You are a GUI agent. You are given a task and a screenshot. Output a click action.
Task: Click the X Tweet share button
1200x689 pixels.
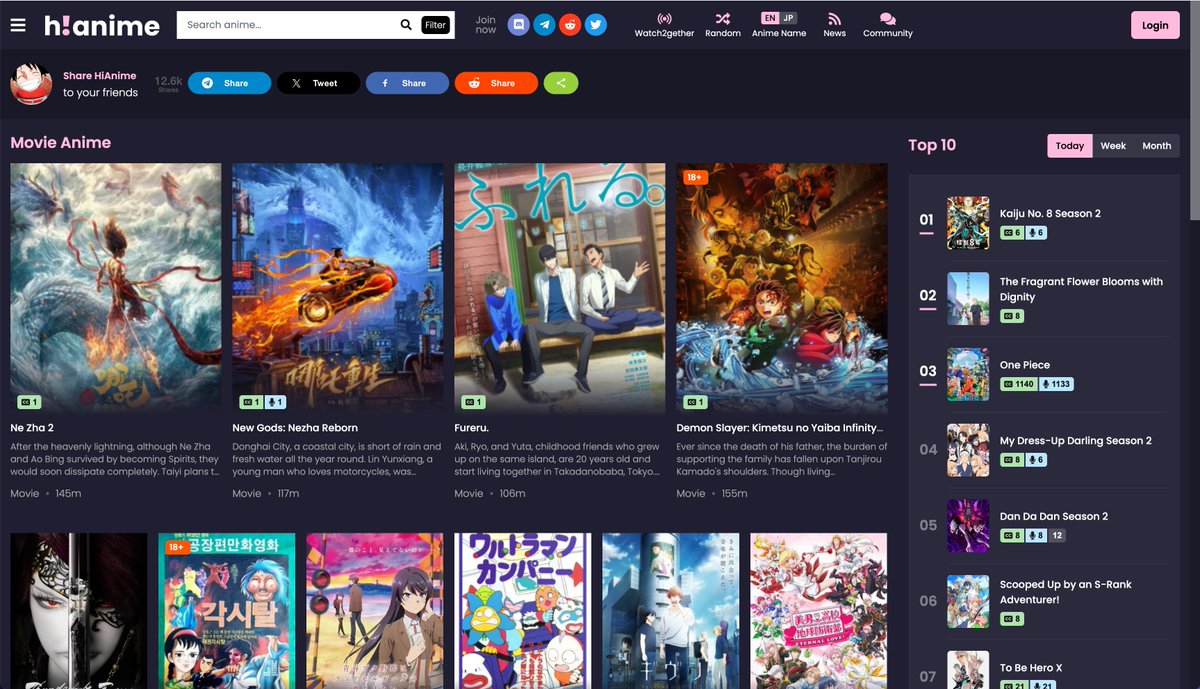[x=318, y=83]
